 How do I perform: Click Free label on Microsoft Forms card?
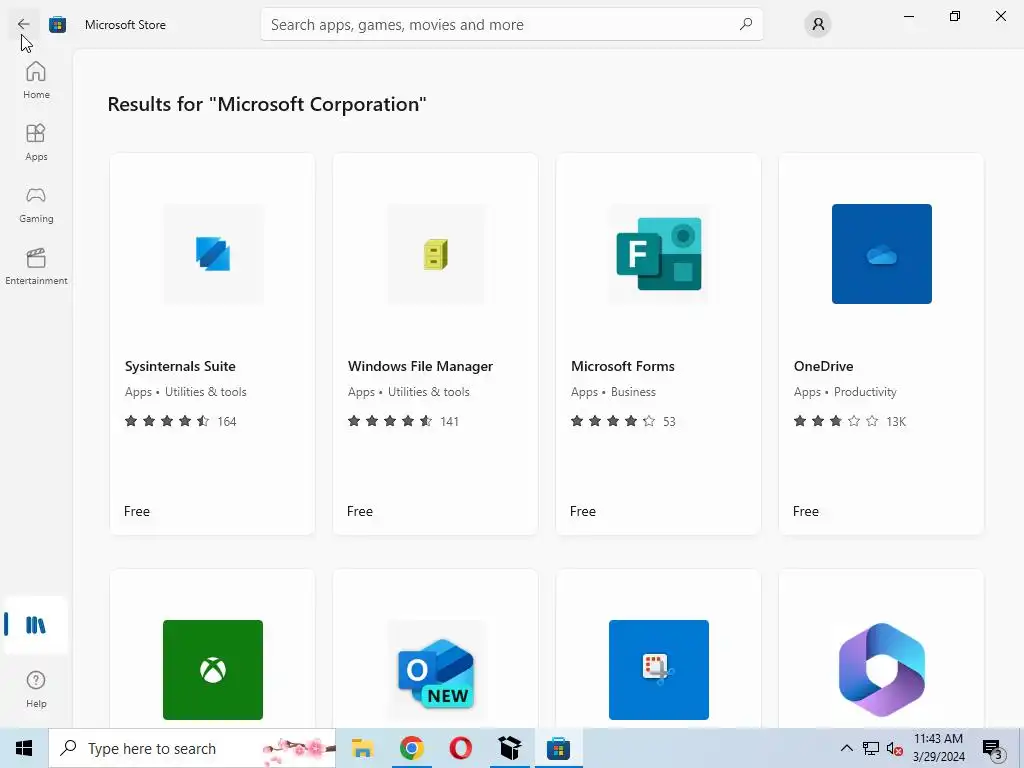(583, 511)
